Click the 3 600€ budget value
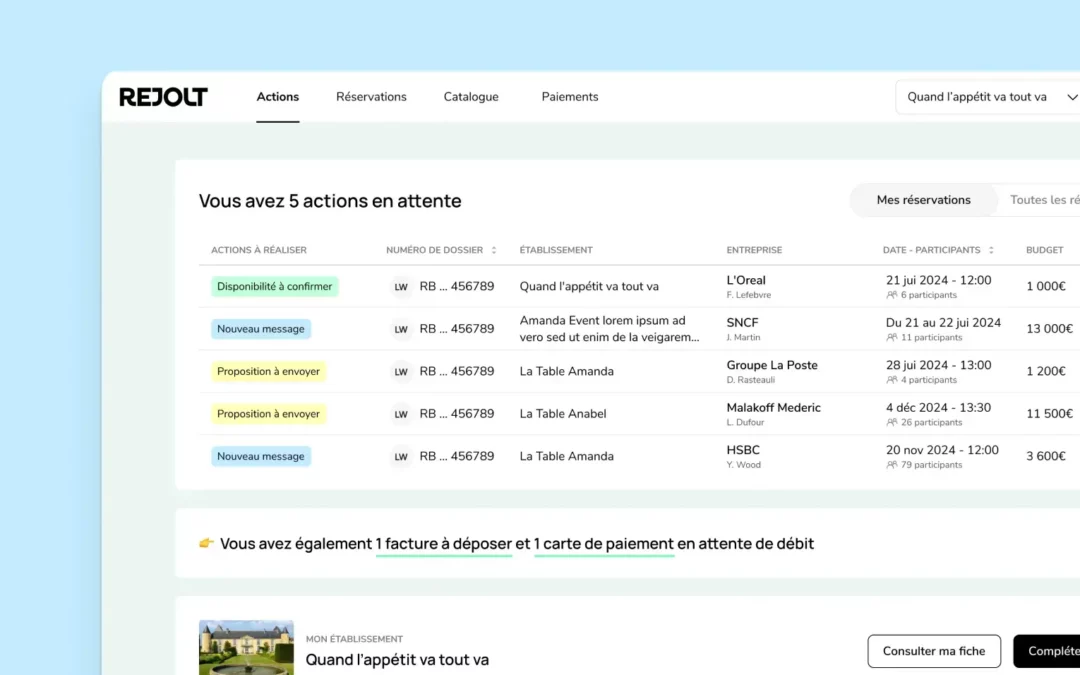1080x675 pixels. (1046, 457)
